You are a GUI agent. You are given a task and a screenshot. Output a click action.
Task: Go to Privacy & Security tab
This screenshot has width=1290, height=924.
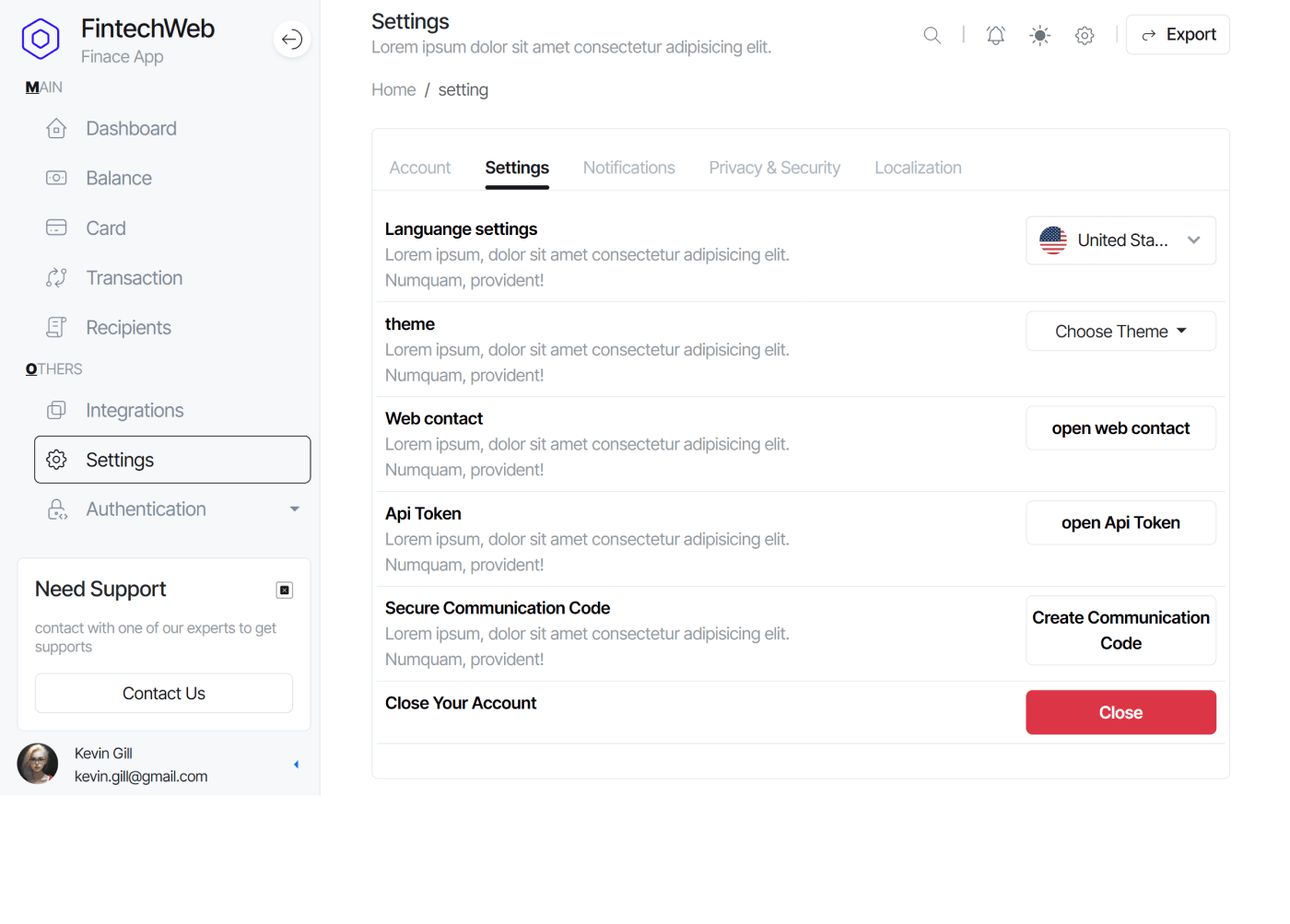pyautogui.click(x=775, y=168)
